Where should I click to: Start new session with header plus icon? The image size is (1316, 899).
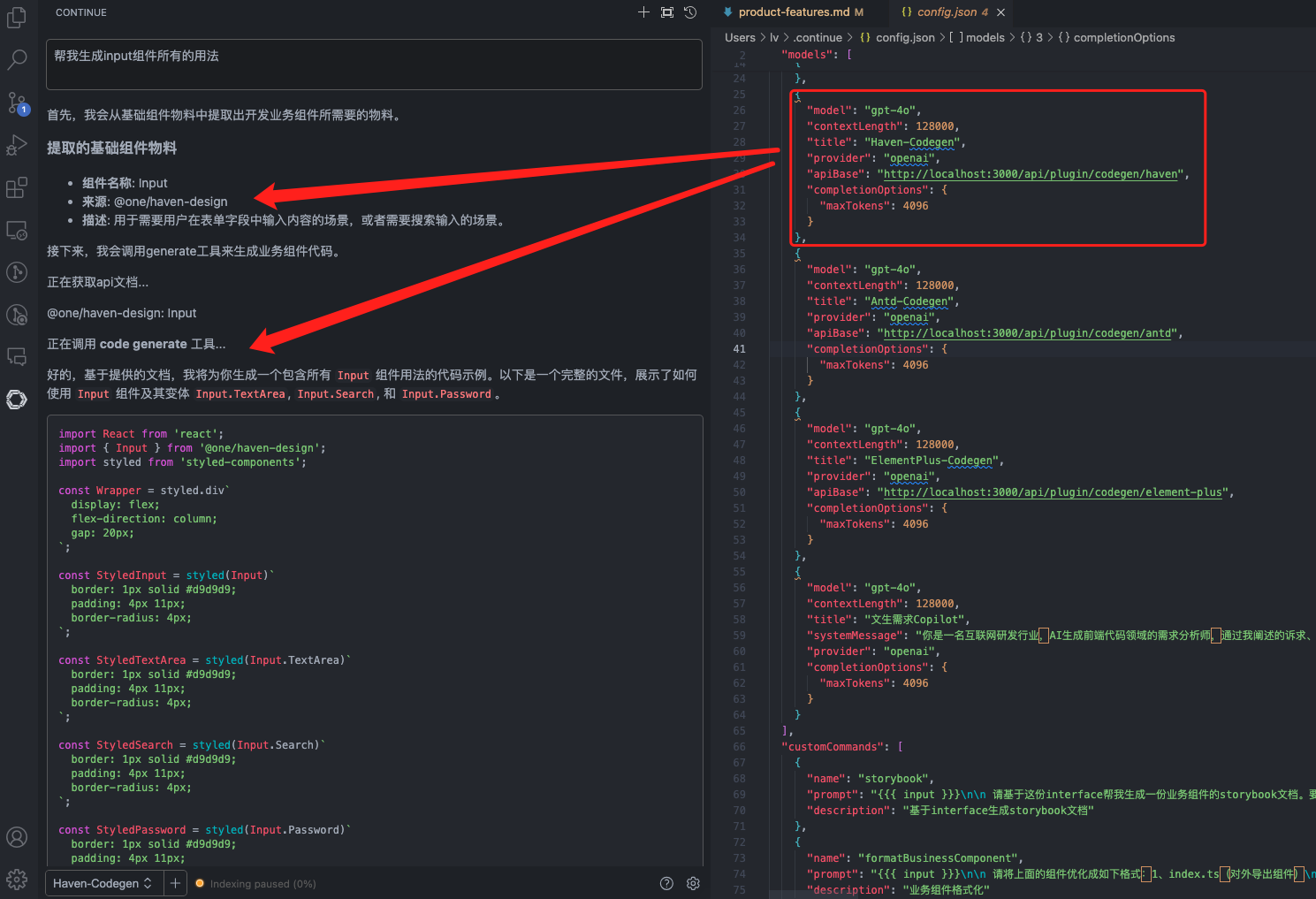point(643,12)
